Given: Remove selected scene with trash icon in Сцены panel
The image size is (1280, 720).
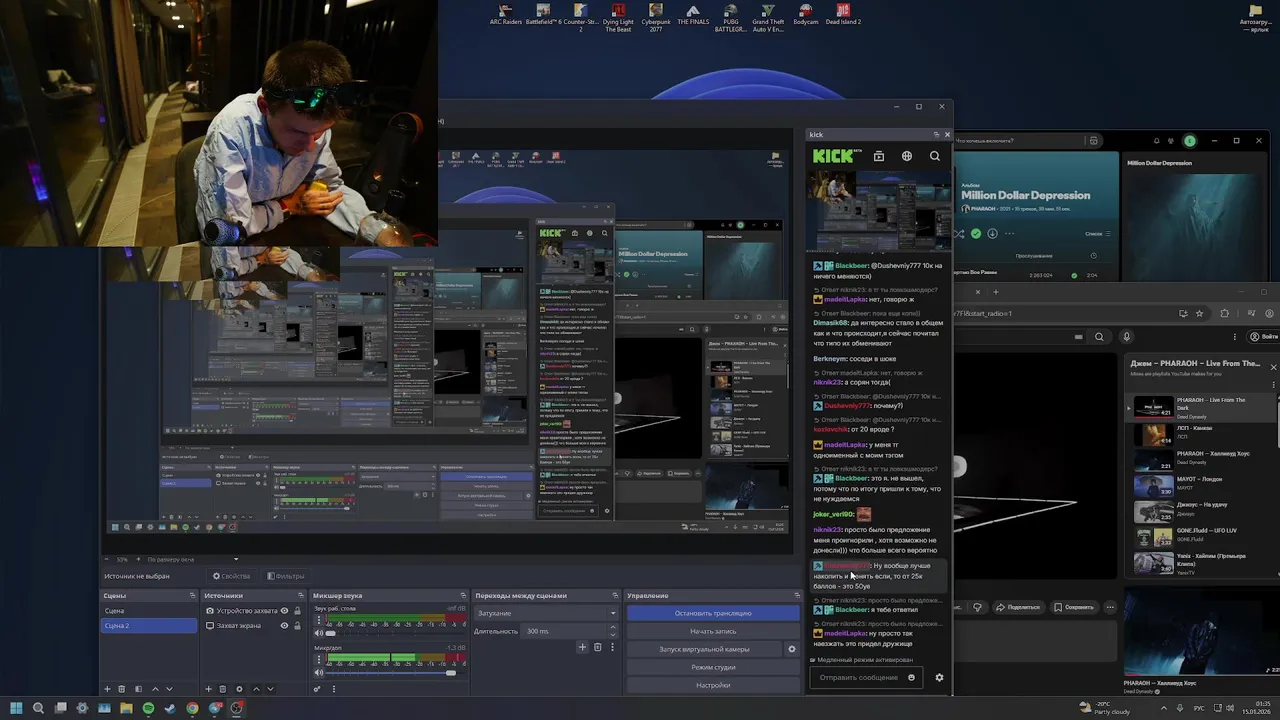Looking at the screenshot, I should coord(122,689).
